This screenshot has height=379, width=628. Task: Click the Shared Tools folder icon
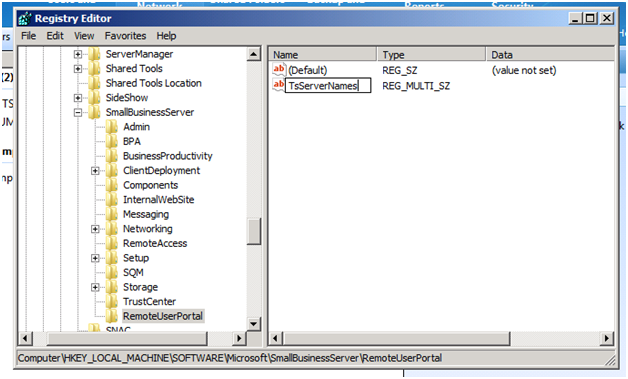[94, 69]
